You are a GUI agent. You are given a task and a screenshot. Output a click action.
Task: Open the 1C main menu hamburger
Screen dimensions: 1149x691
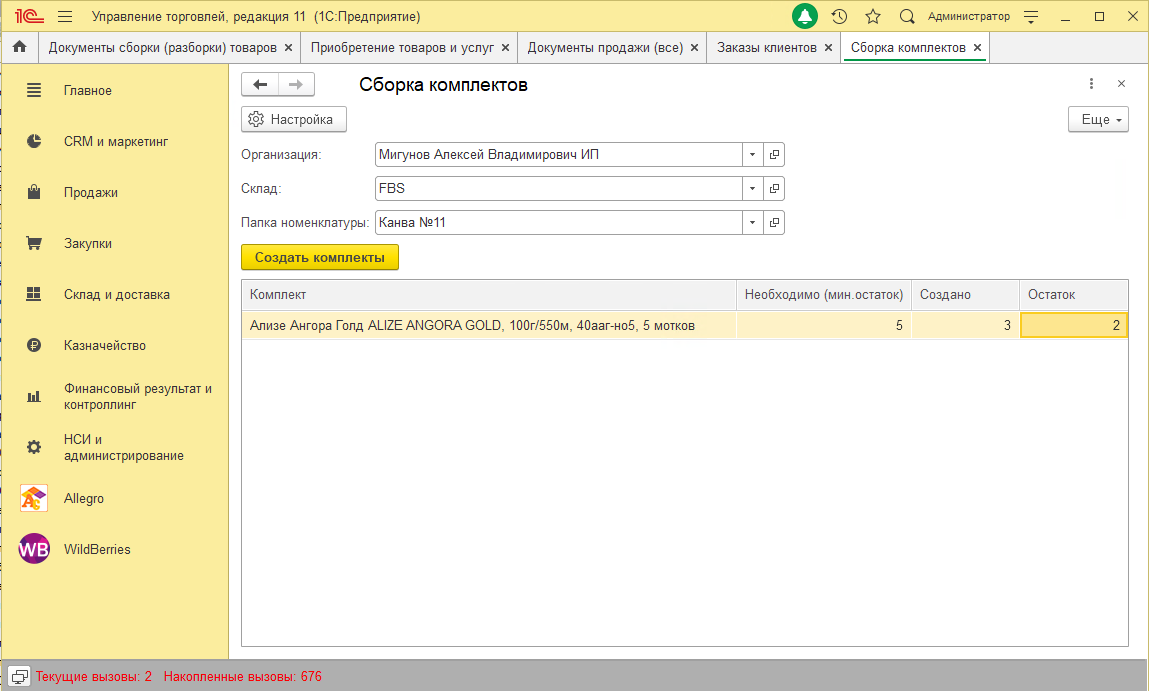pyautogui.click(x=65, y=16)
